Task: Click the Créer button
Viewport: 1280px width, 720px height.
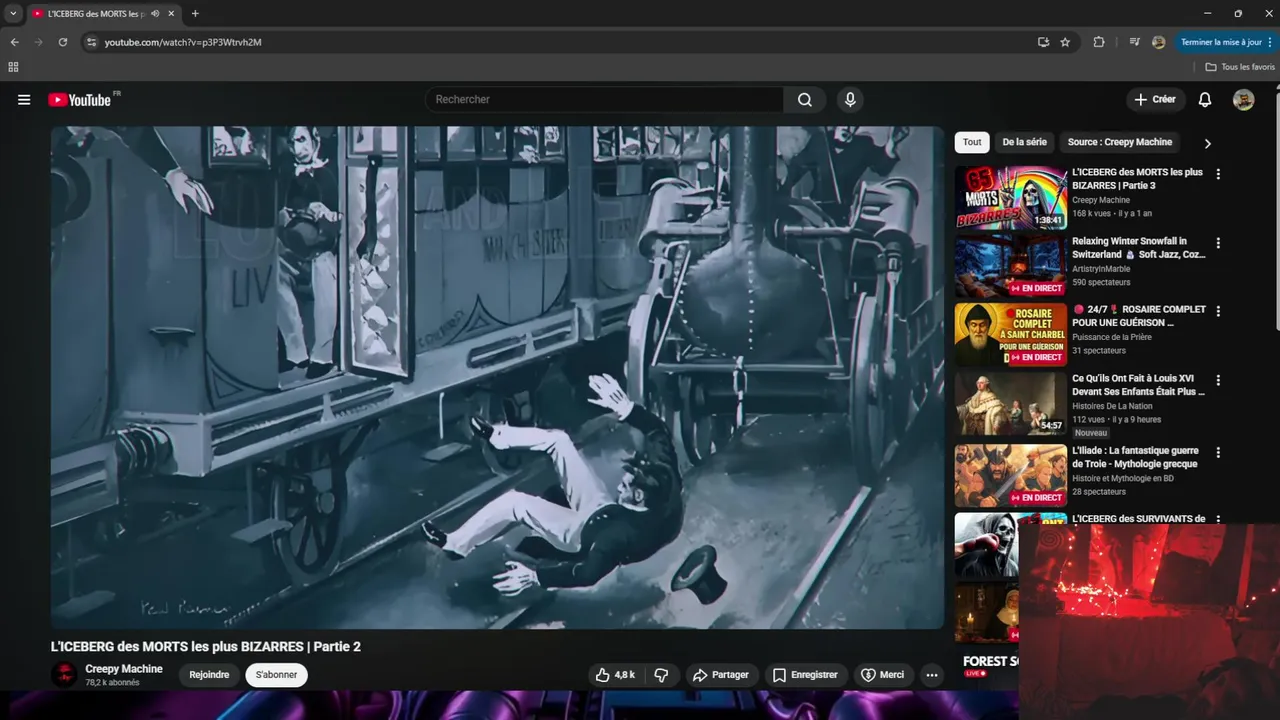Action: (x=1155, y=100)
